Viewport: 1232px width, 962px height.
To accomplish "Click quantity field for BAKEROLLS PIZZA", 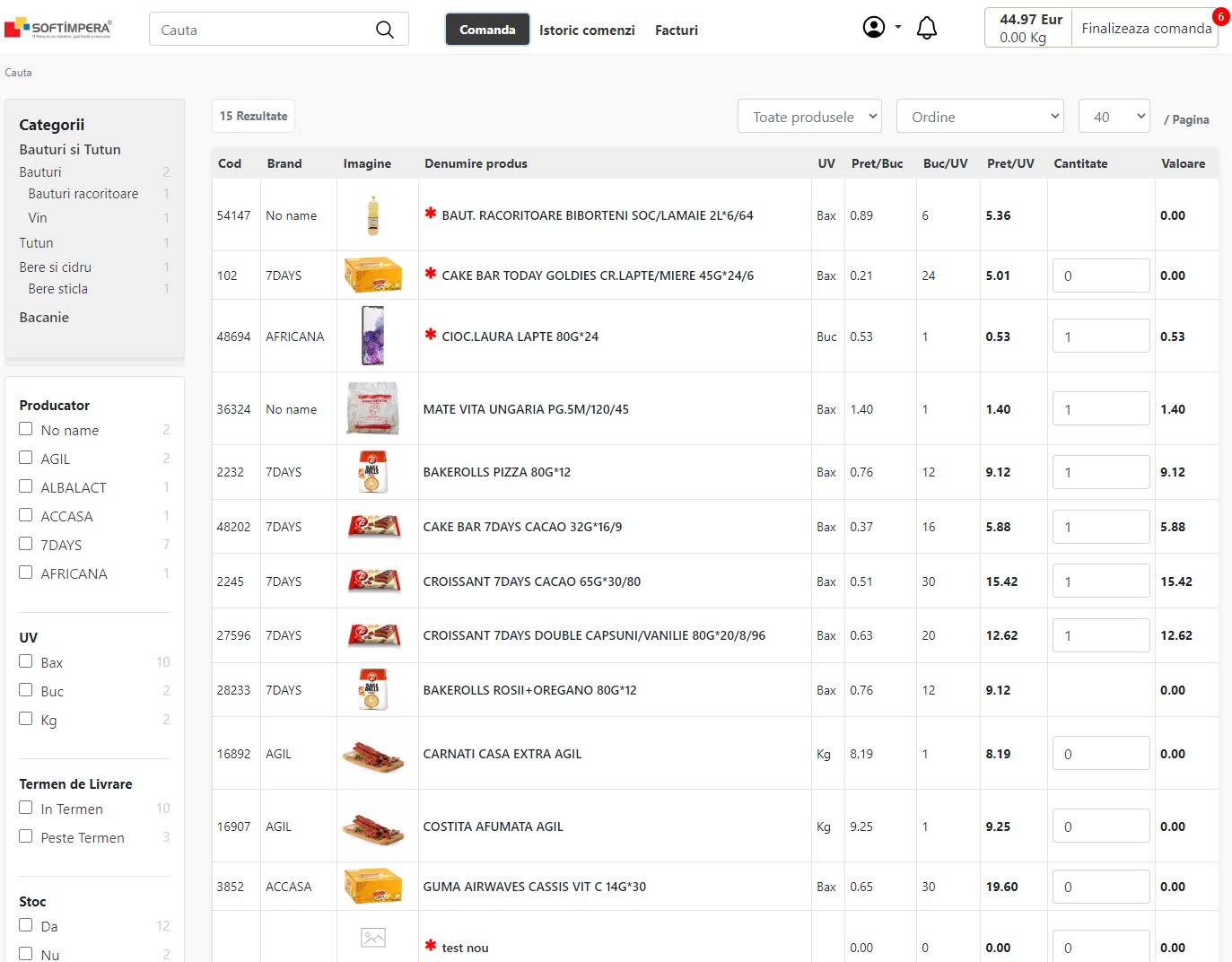I will (1101, 472).
